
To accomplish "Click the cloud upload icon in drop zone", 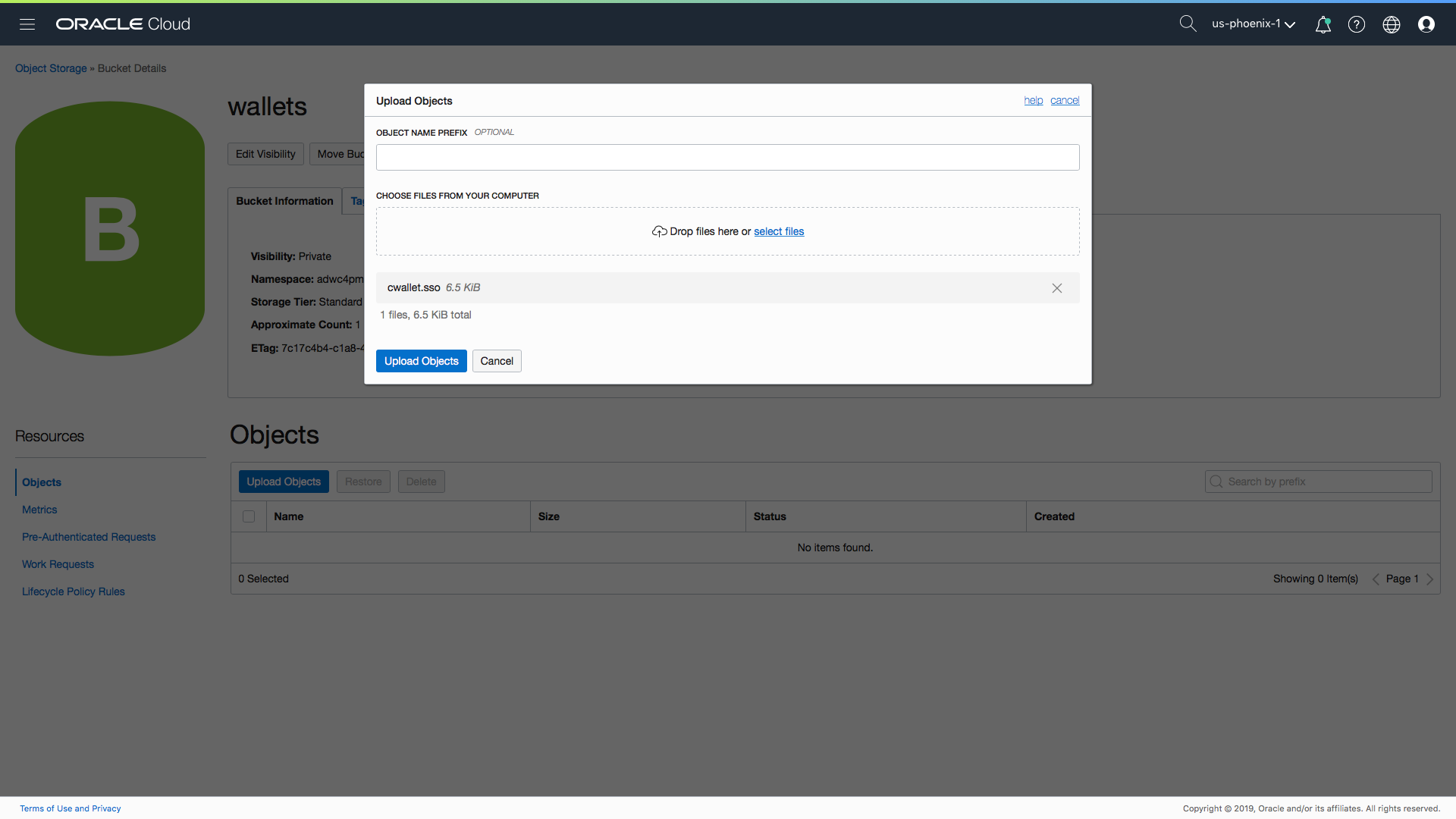I will (x=659, y=231).
